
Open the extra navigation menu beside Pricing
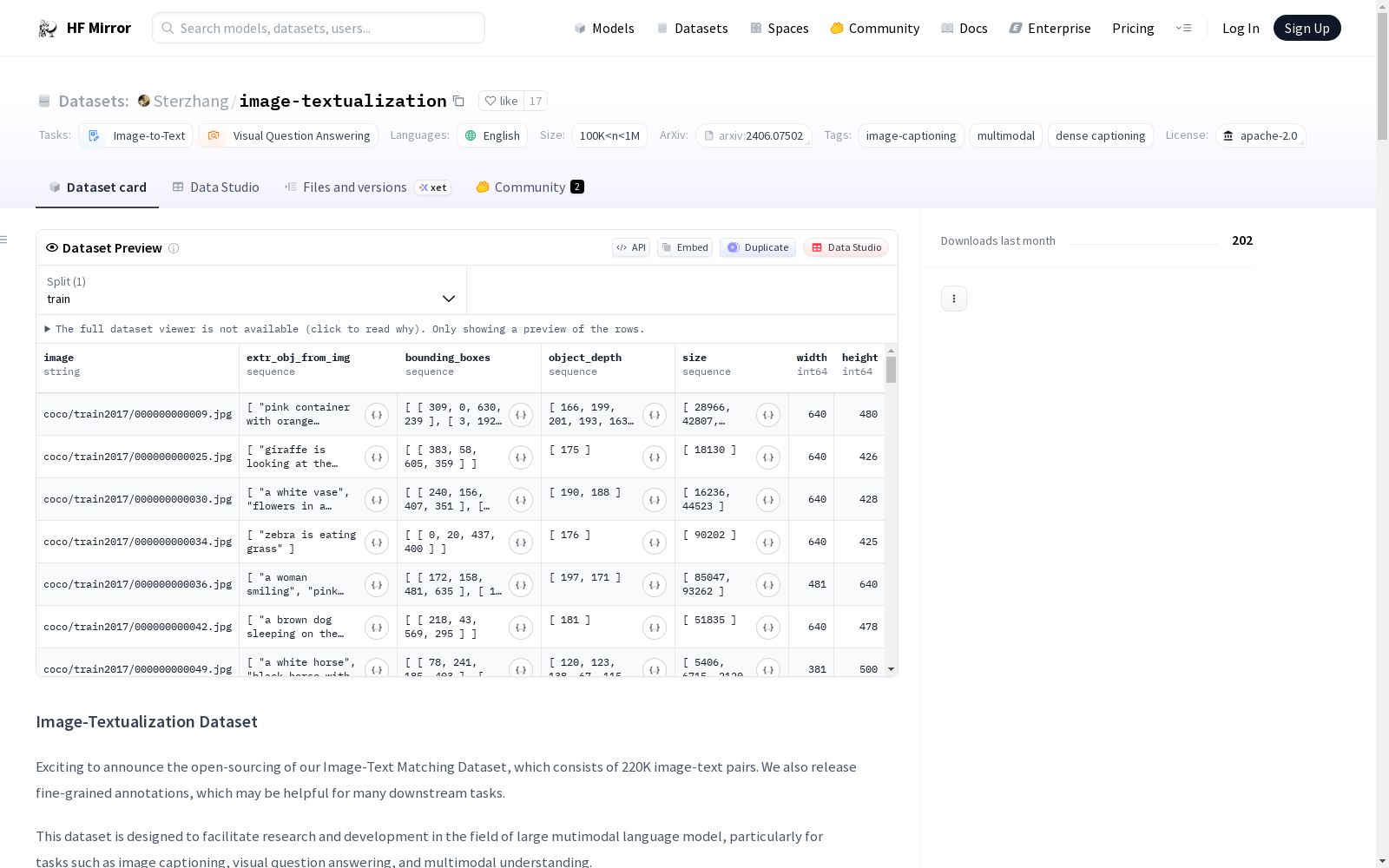pyautogui.click(x=1183, y=28)
